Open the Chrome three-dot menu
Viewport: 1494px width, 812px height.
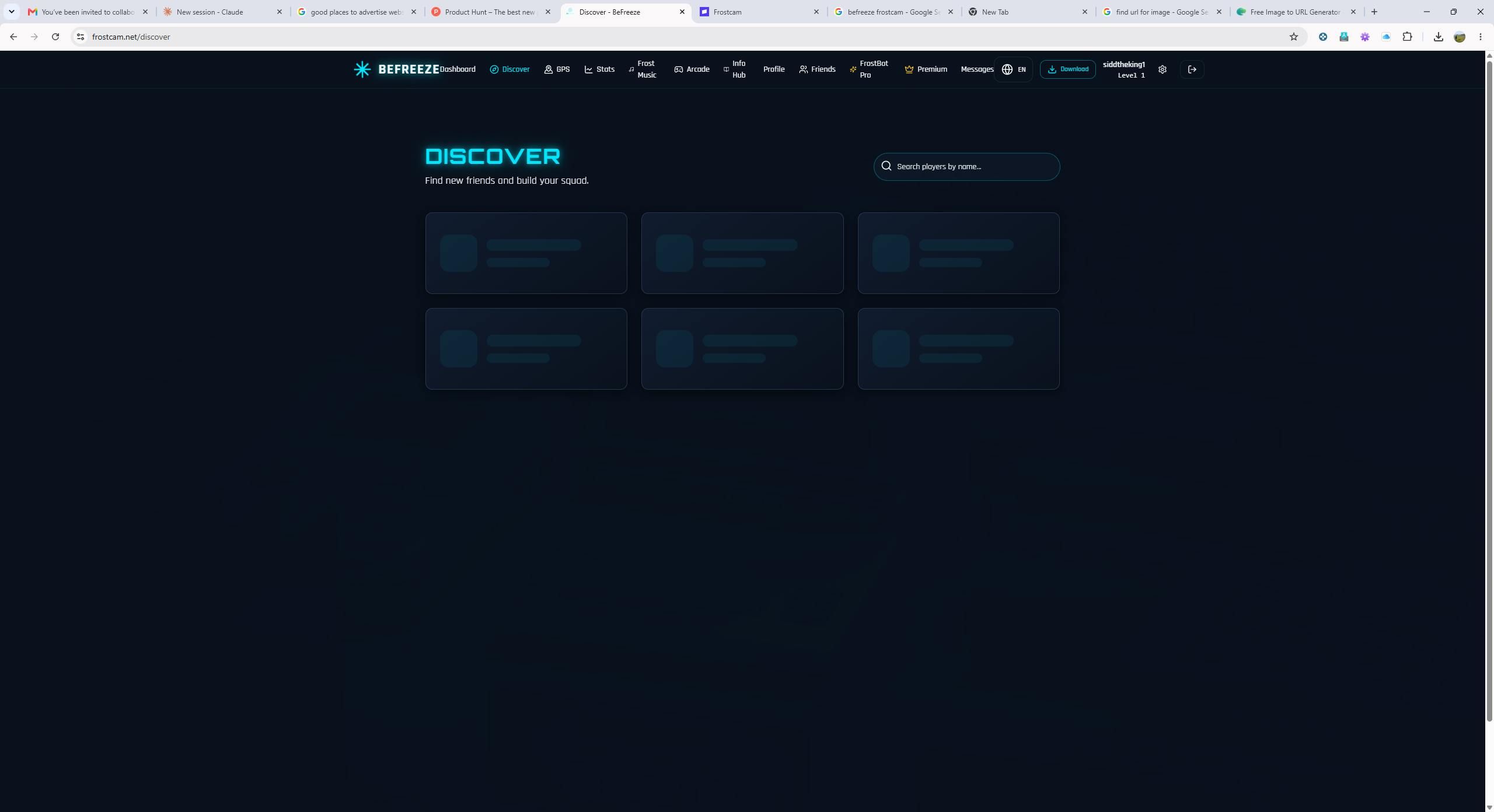[x=1480, y=37]
